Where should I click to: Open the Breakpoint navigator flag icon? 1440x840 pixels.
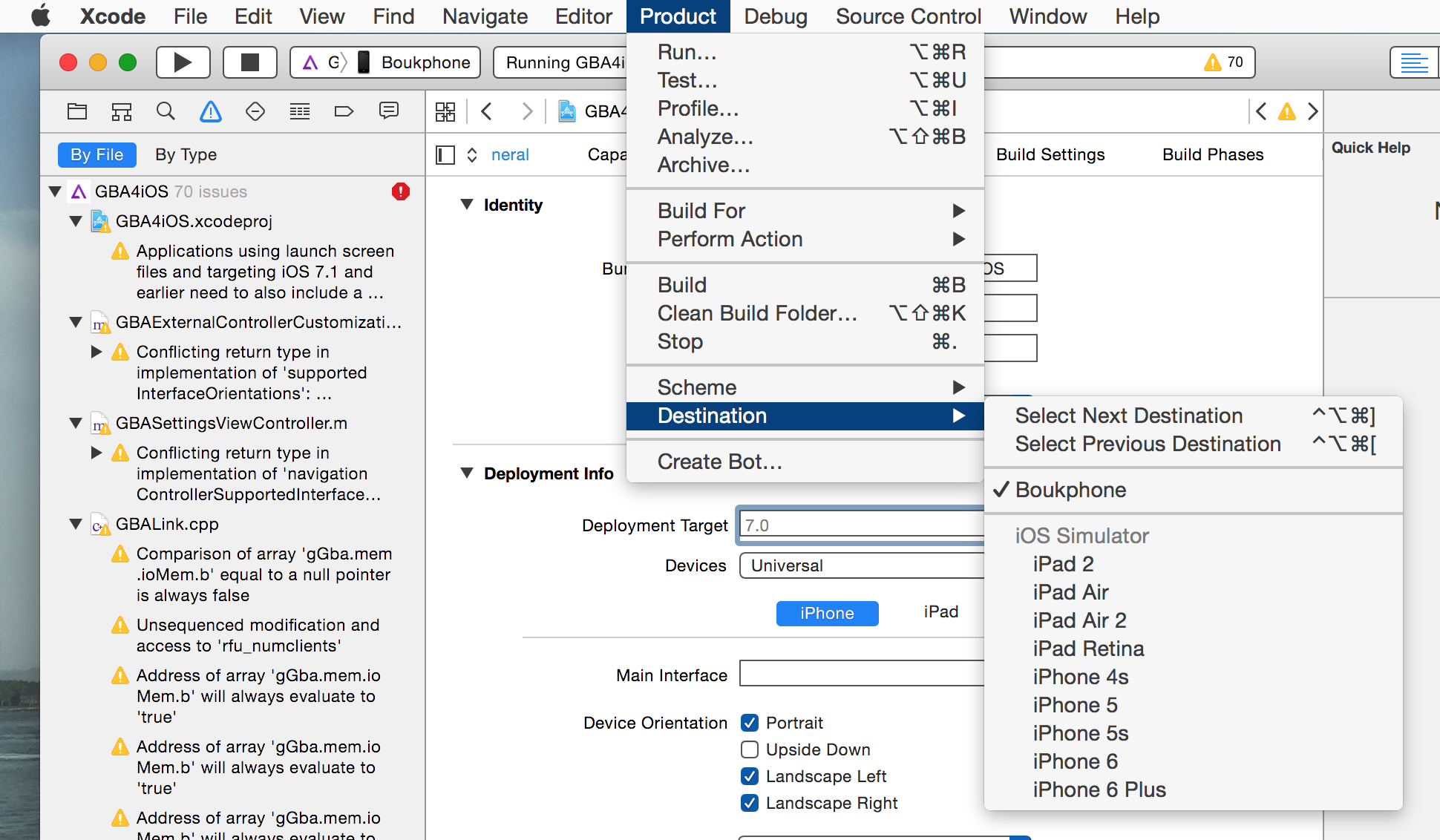(x=343, y=111)
